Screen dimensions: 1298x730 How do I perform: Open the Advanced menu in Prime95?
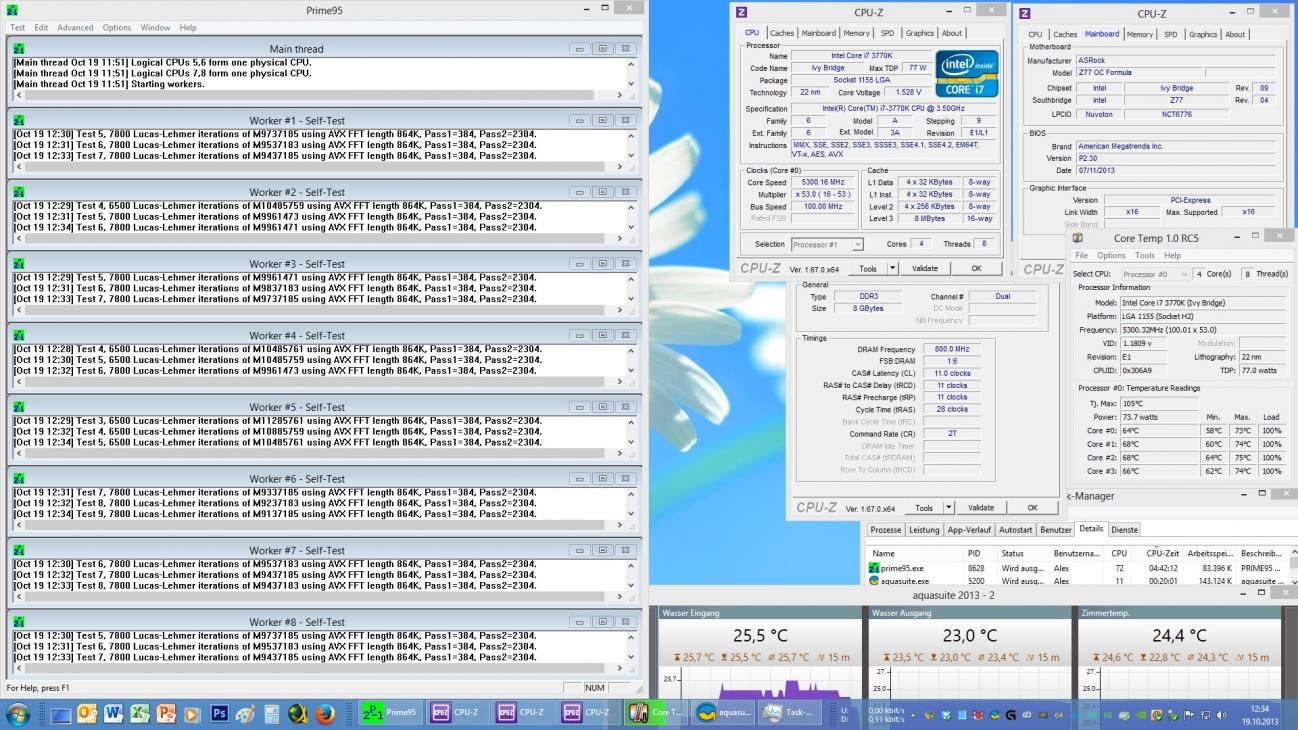click(x=75, y=27)
